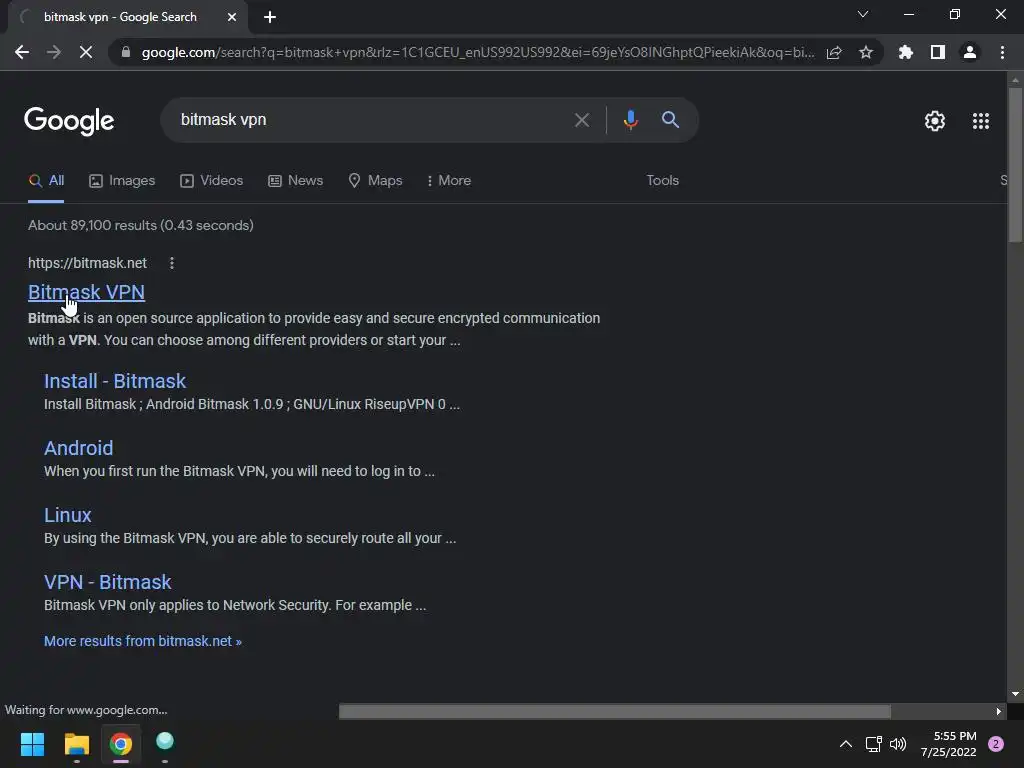Open Google quick settings gear
This screenshot has width=1024, height=768.
point(935,121)
